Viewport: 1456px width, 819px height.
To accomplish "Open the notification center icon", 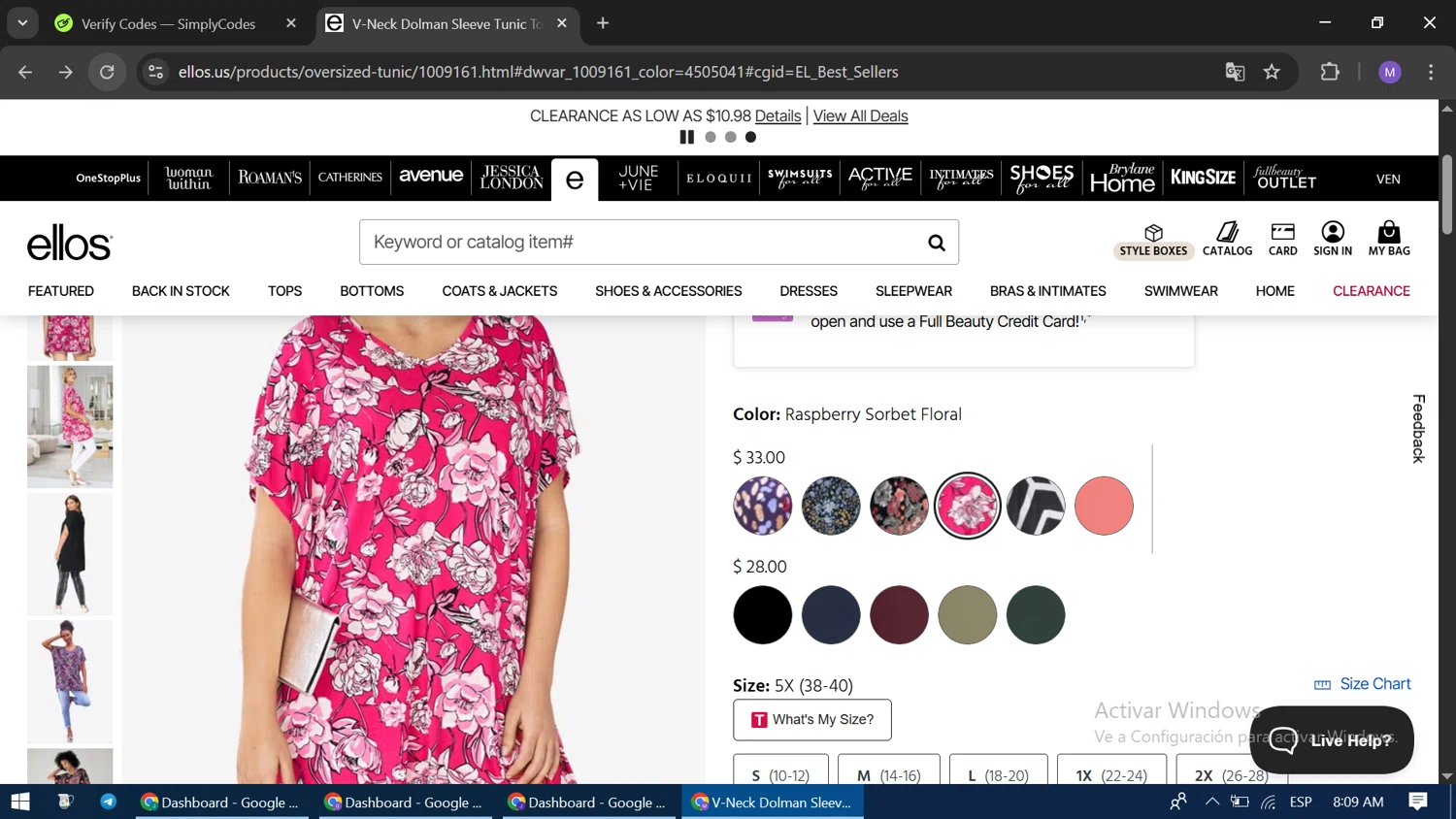I will tap(1418, 802).
